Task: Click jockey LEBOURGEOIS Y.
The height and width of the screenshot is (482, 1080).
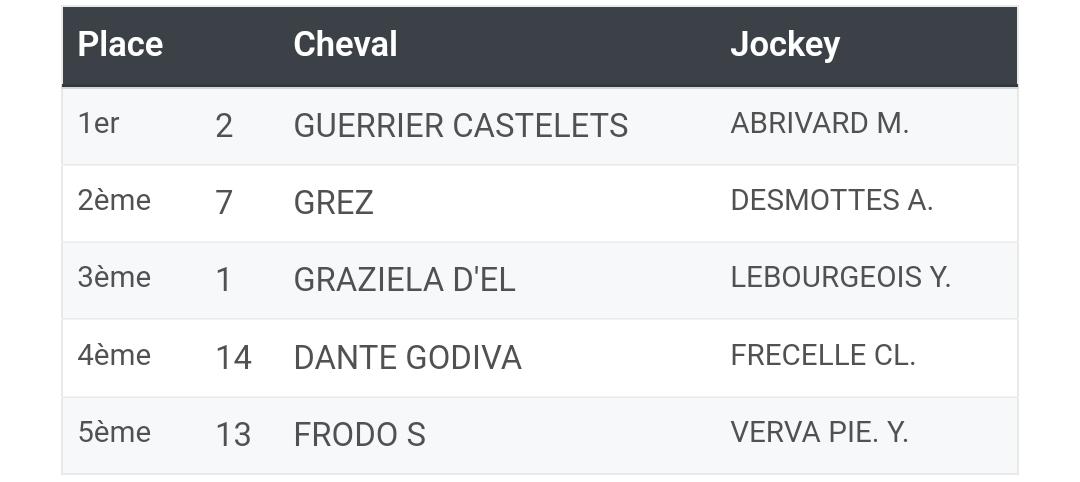Action: click(840, 277)
